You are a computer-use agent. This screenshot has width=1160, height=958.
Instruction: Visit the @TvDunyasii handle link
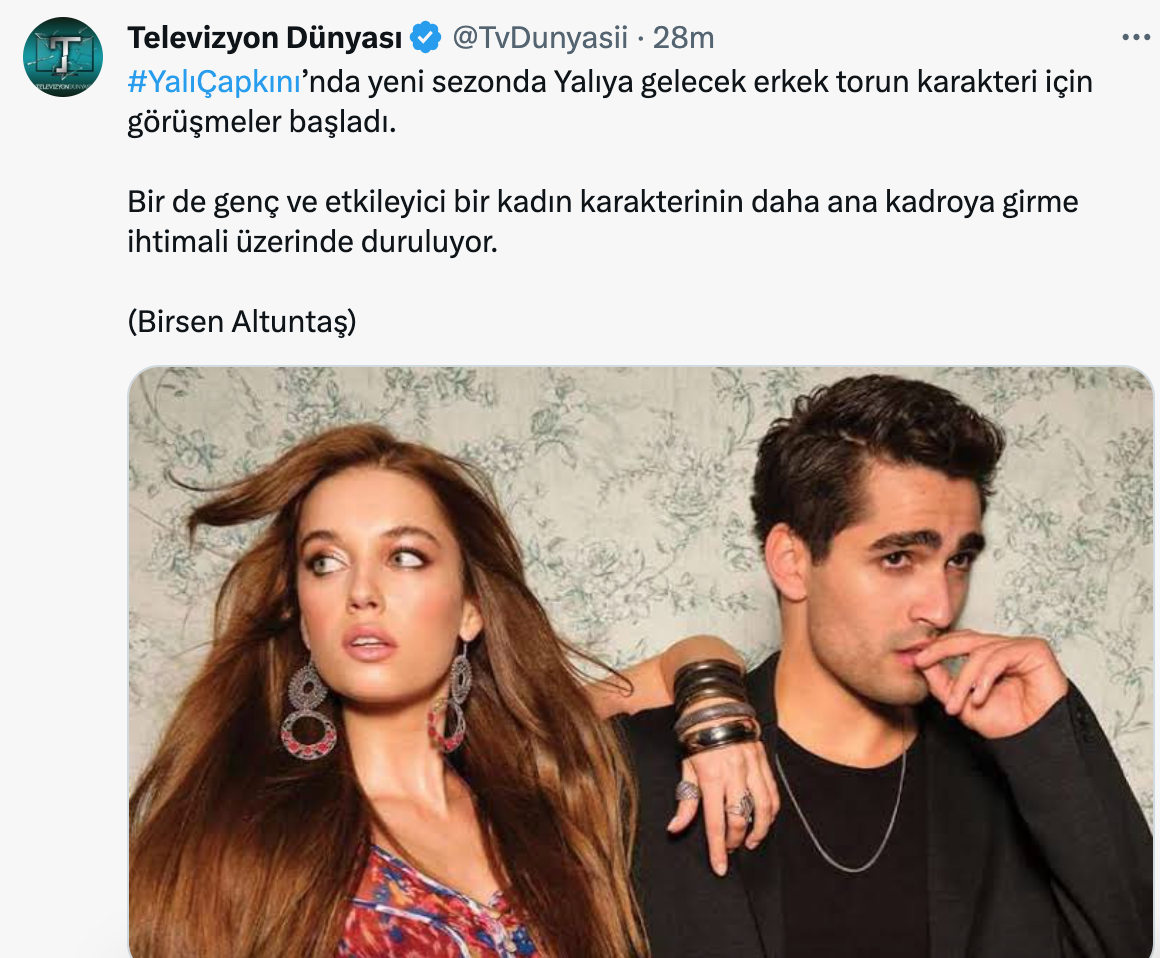(x=539, y=38)
